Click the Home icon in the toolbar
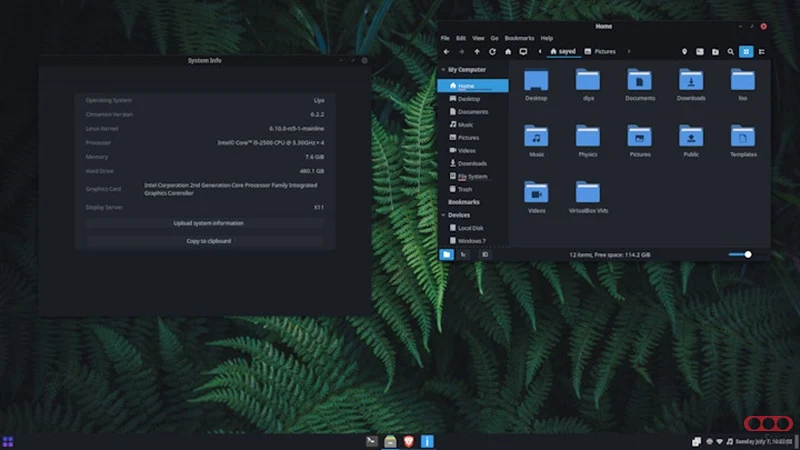 (x=508, y=51)
